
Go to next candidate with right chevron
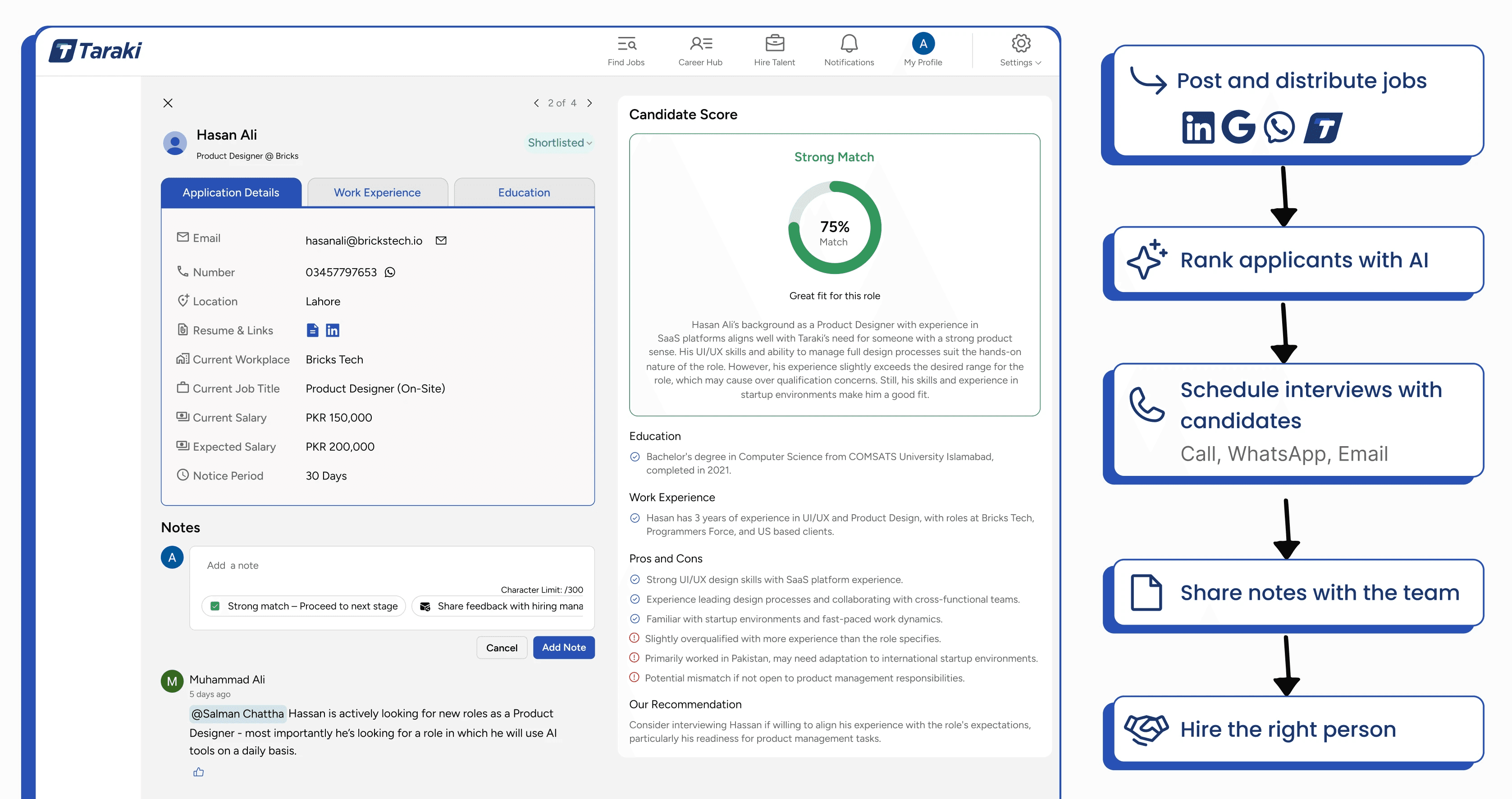589,103
